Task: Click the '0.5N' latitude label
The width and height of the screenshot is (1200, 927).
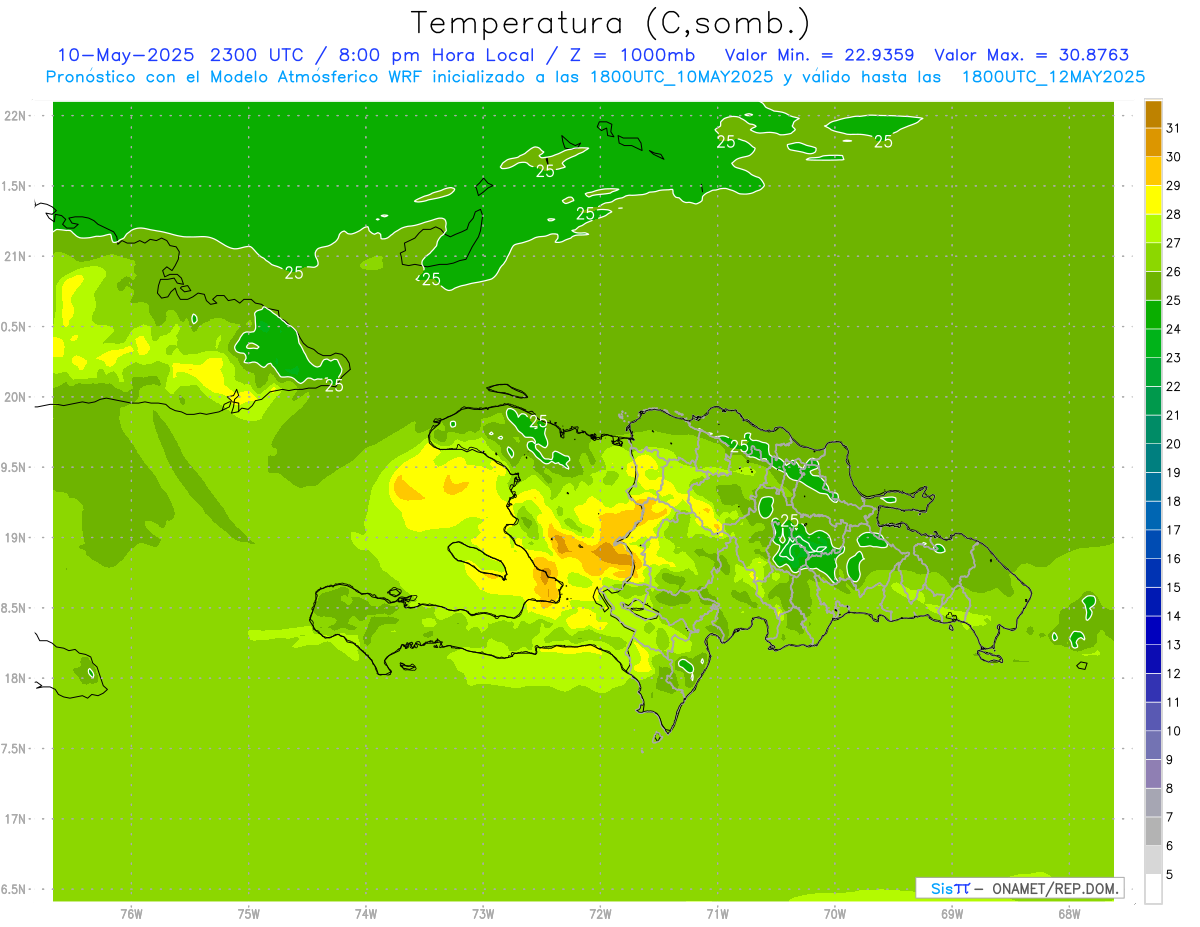Action: [15, 327]
